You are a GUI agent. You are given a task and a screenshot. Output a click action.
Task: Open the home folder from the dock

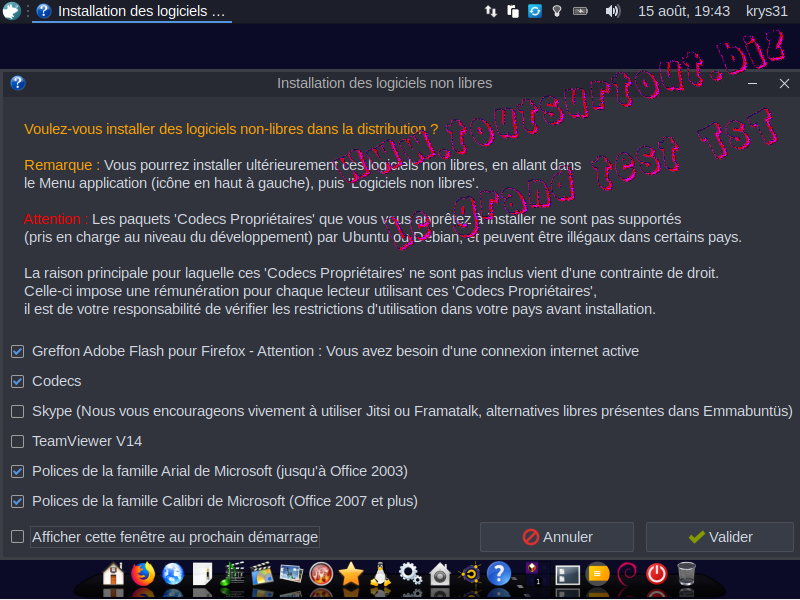tap(113, 574)
